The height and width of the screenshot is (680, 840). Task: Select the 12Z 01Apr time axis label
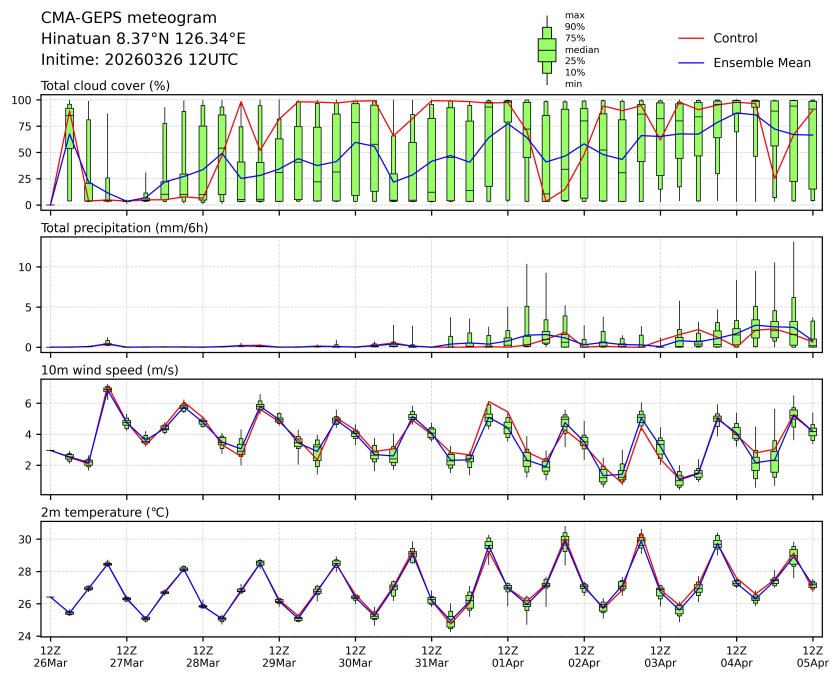point(508,656)
